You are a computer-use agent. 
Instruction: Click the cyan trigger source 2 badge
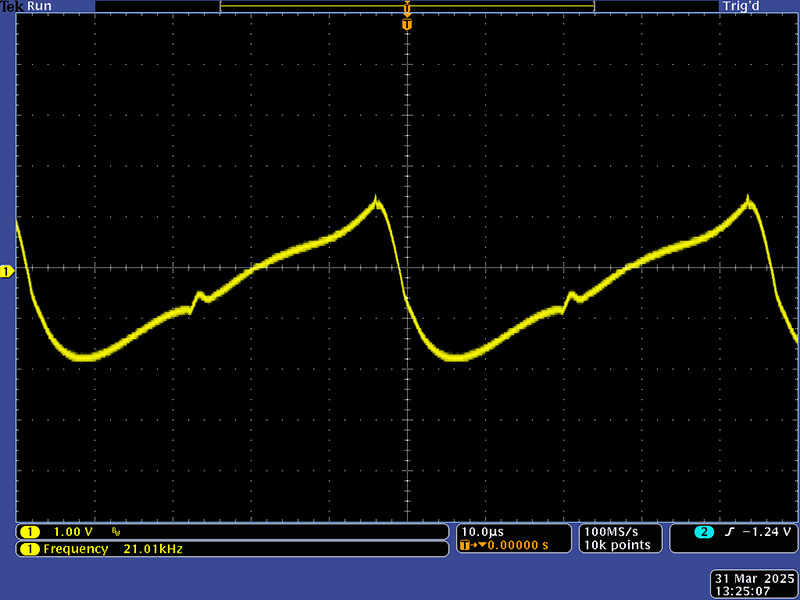click(704, 532)
